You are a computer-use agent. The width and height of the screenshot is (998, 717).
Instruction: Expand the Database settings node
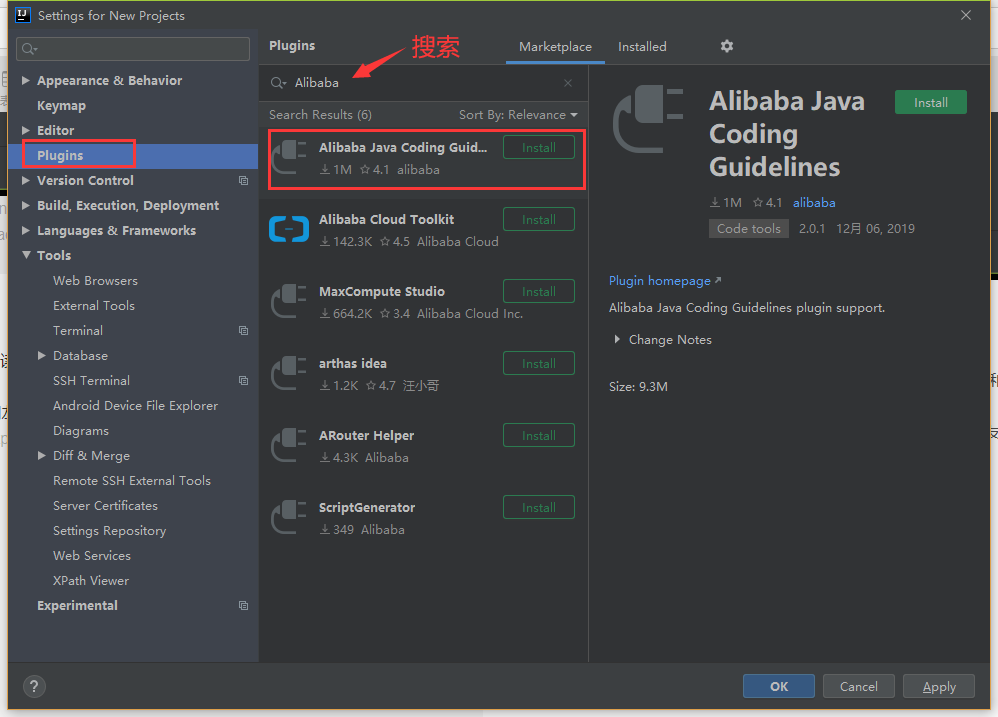pyautogui.click(x=41, y=355)
